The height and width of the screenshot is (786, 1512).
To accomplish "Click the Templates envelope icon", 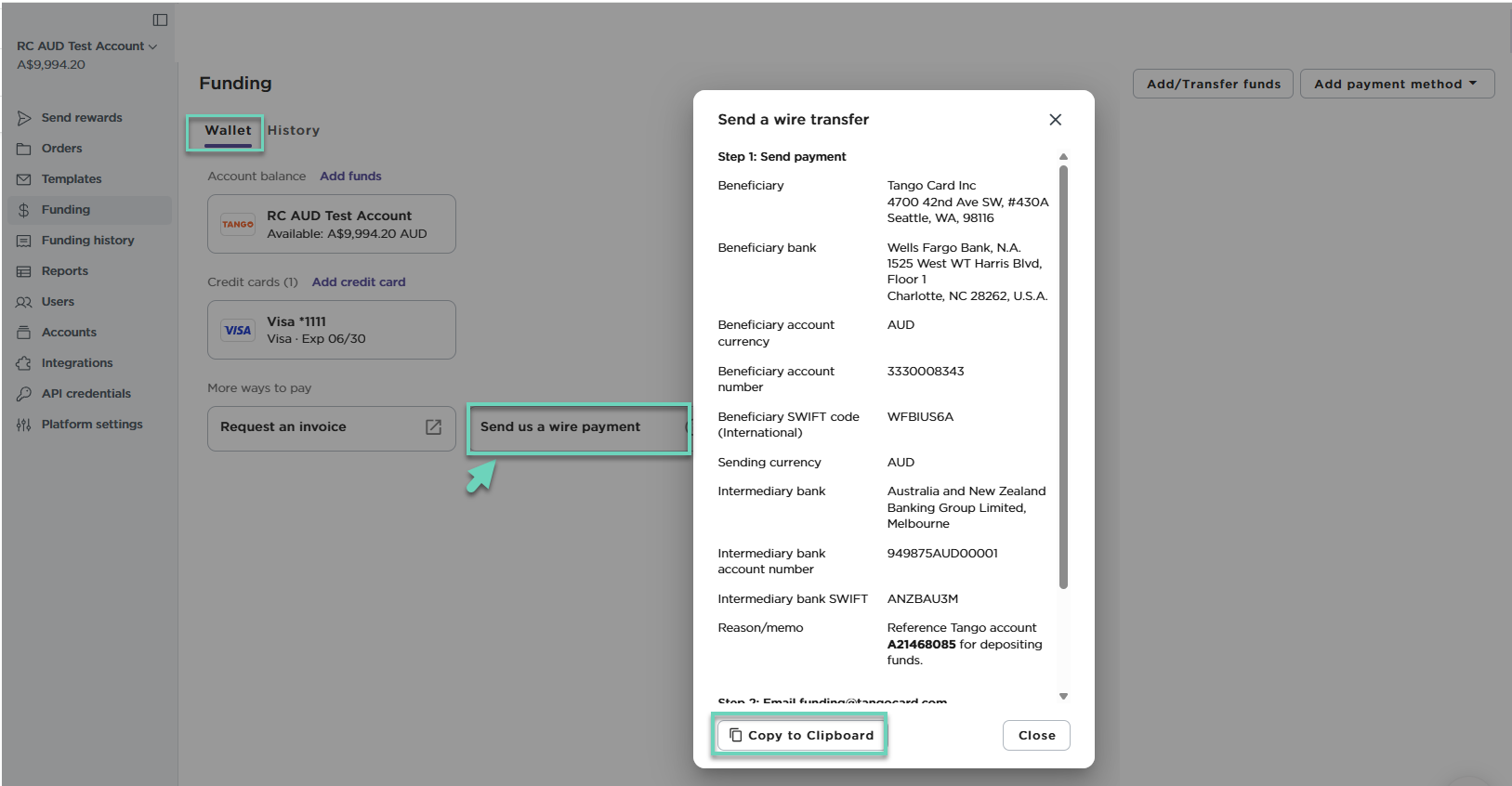I will tap(24, 179).
